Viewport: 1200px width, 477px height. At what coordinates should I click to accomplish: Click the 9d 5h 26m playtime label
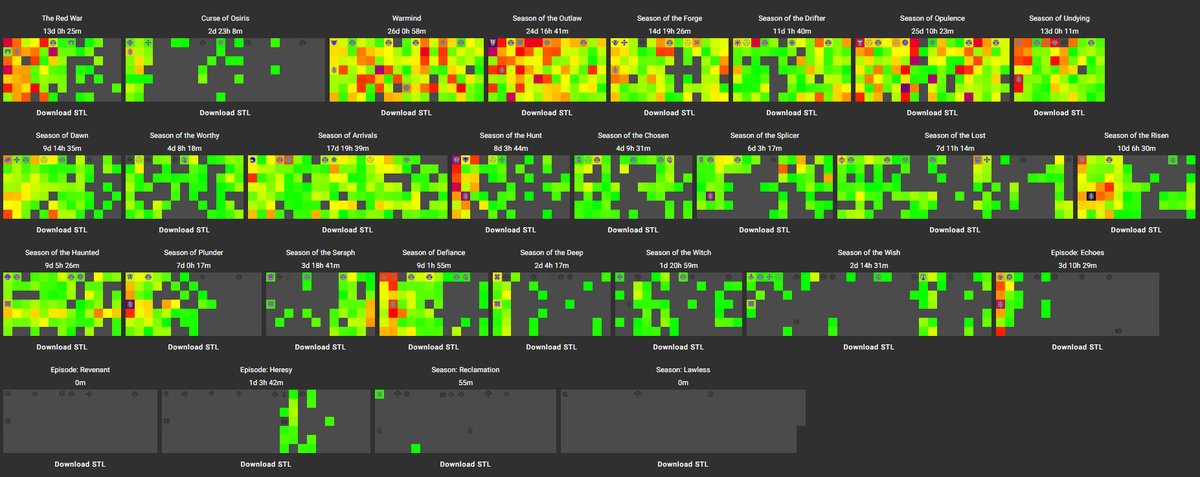[62, 265]
